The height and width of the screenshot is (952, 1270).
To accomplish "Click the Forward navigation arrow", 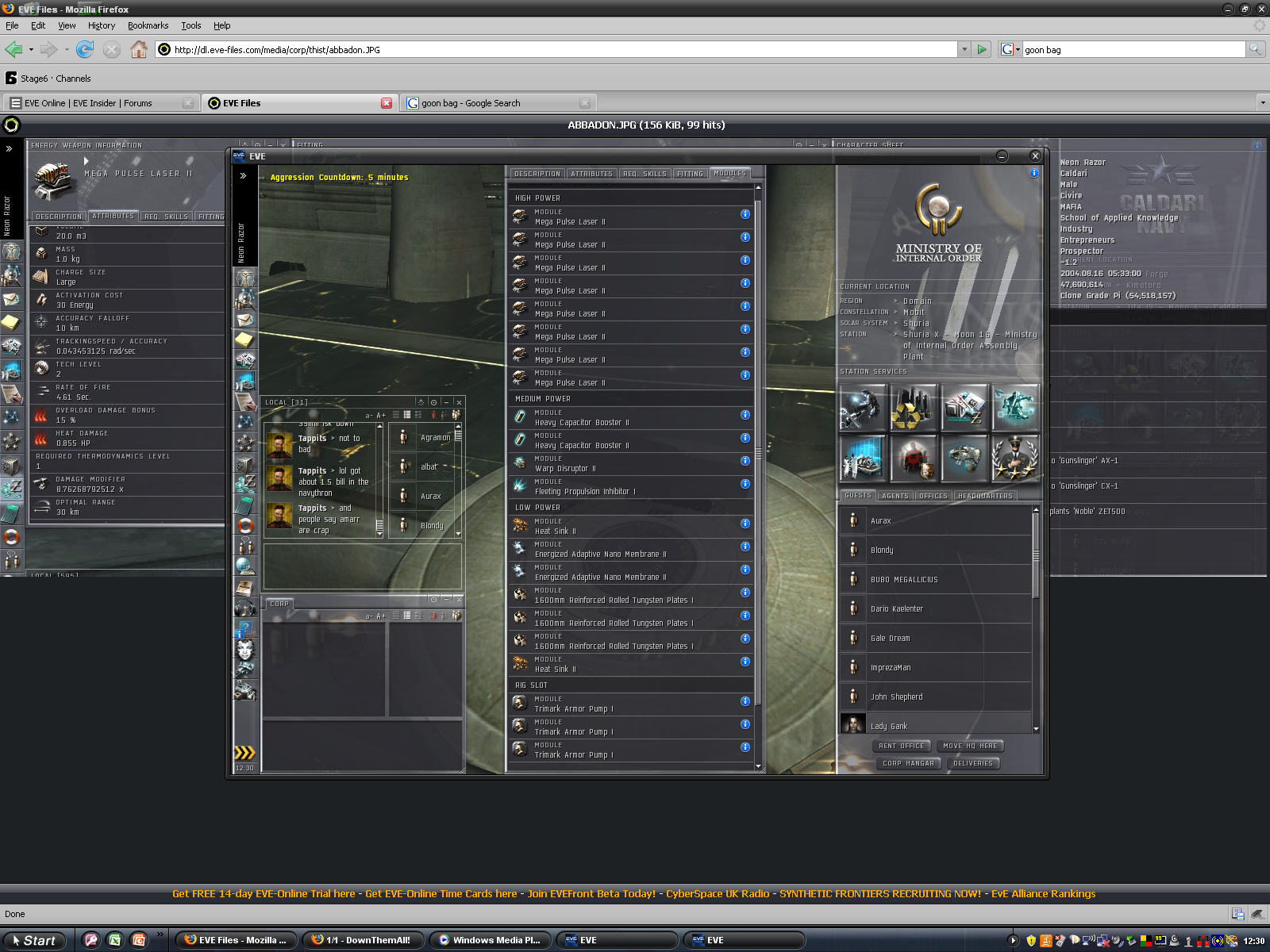I will point(48,49).
